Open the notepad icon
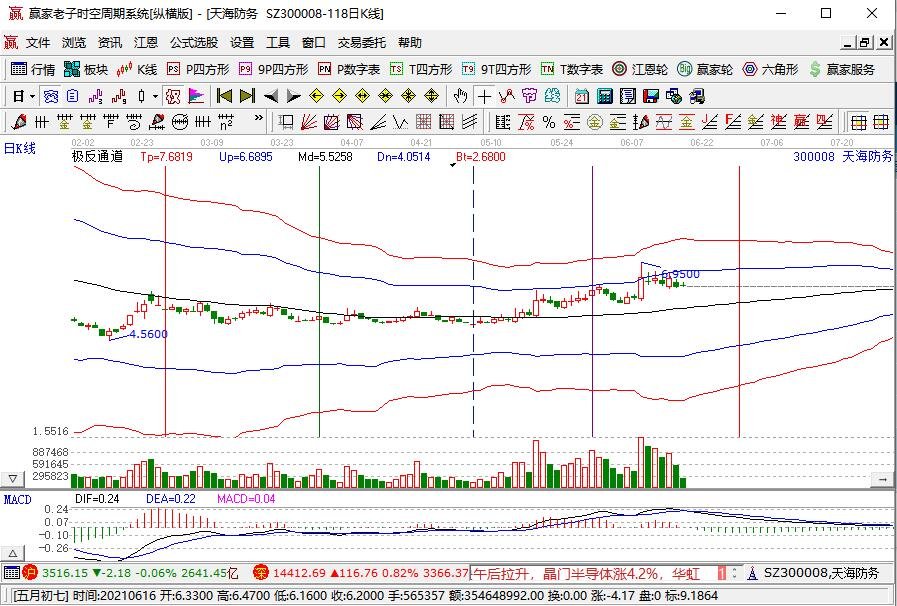Viewport: 897px width, 606px height. point(628,96)
